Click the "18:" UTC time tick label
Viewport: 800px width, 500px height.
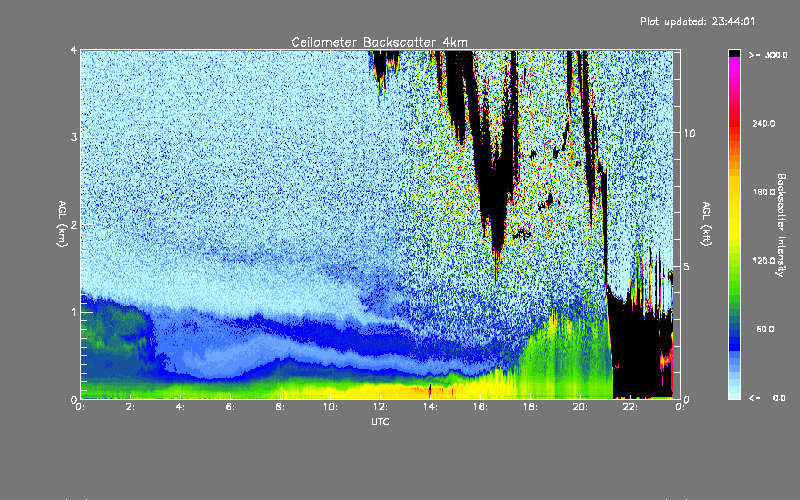pyautogui.click(x=530, y=407)
